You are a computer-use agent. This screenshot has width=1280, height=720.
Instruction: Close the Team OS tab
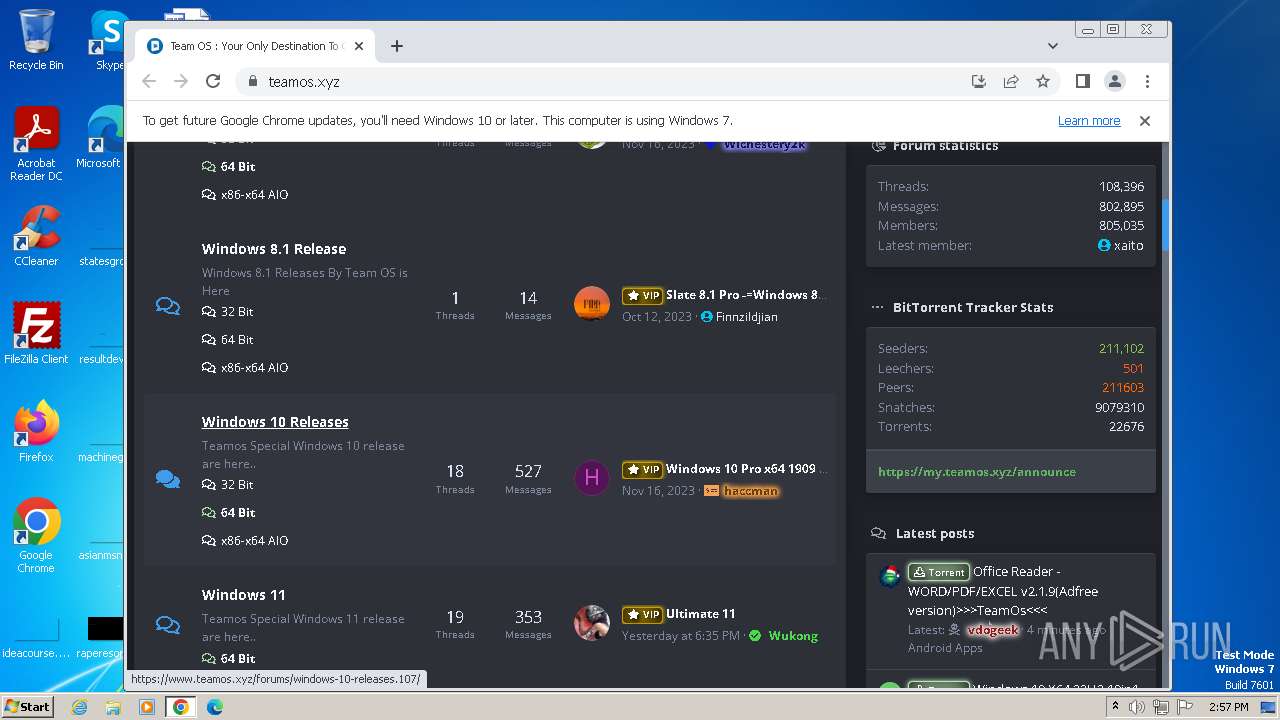click(359, 46)
